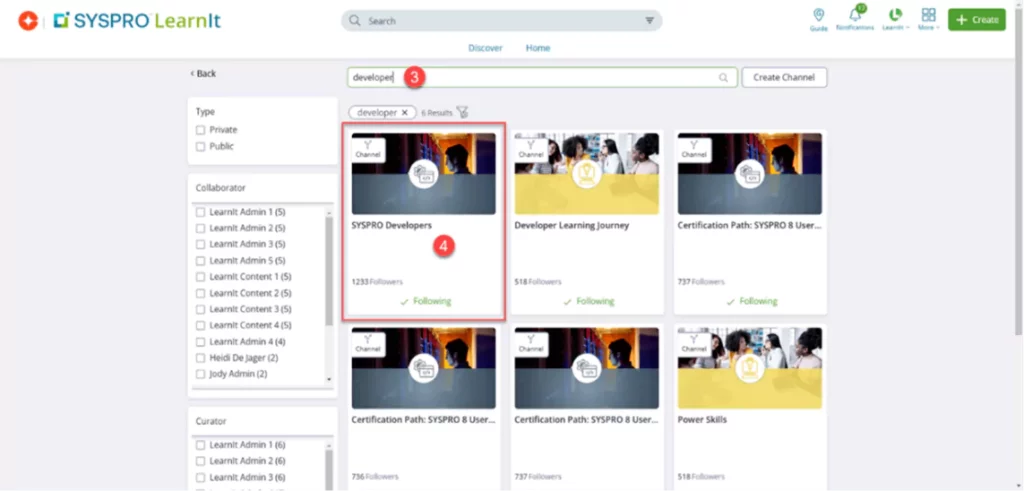Viewport: 1024px width, 491px height.
Task: Go to the Home tab
Action: pos(538,48)
